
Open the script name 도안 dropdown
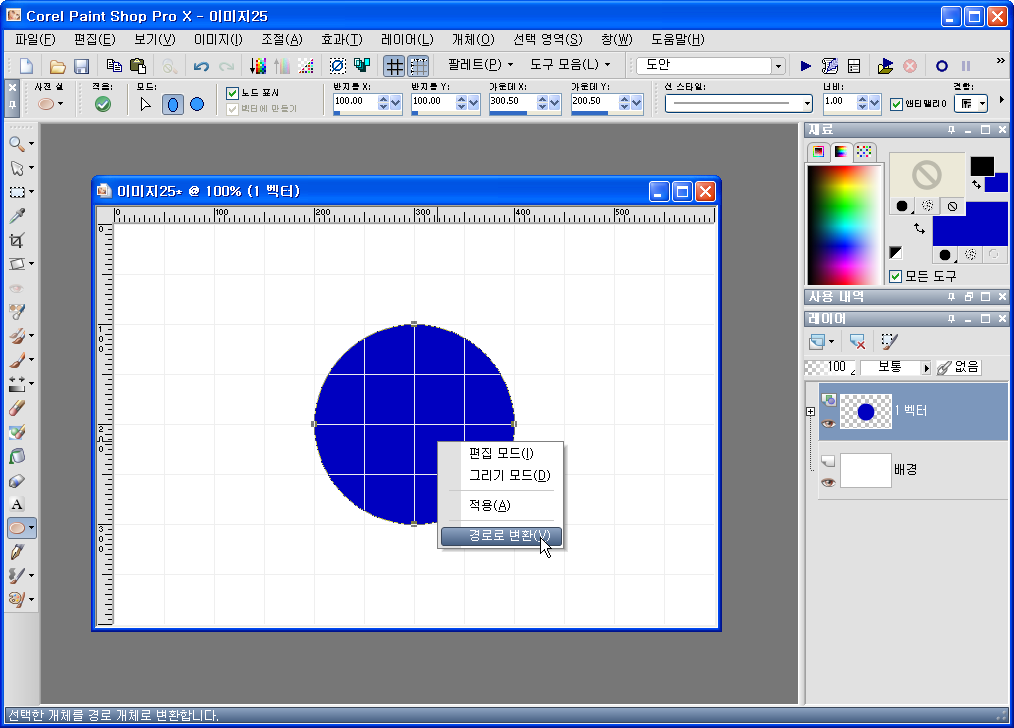pos(778,66)
